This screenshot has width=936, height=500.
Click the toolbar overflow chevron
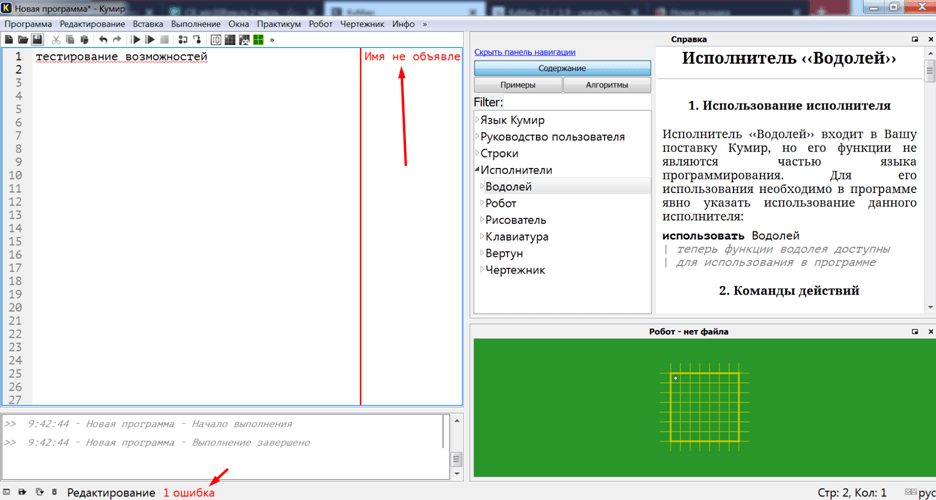pyautogui.click(x=272, y=40)
